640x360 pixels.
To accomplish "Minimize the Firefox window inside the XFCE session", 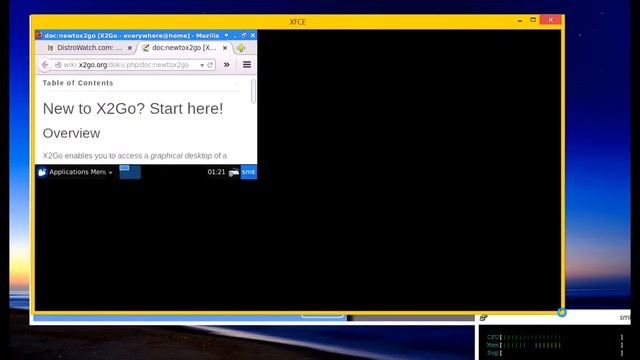I will point(235,36).
